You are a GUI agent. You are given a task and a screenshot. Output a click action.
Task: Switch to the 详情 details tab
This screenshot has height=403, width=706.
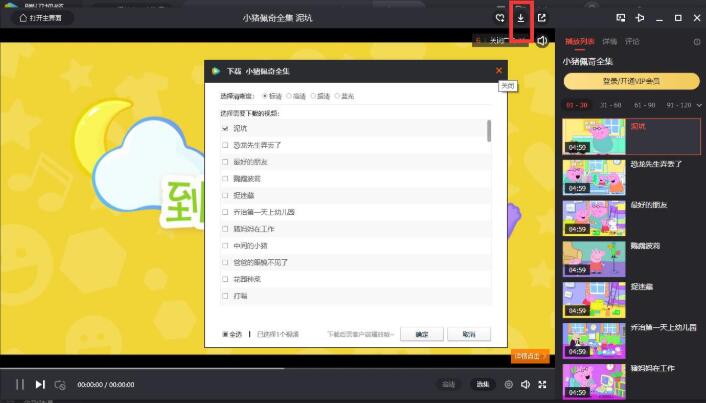[610, 41]
